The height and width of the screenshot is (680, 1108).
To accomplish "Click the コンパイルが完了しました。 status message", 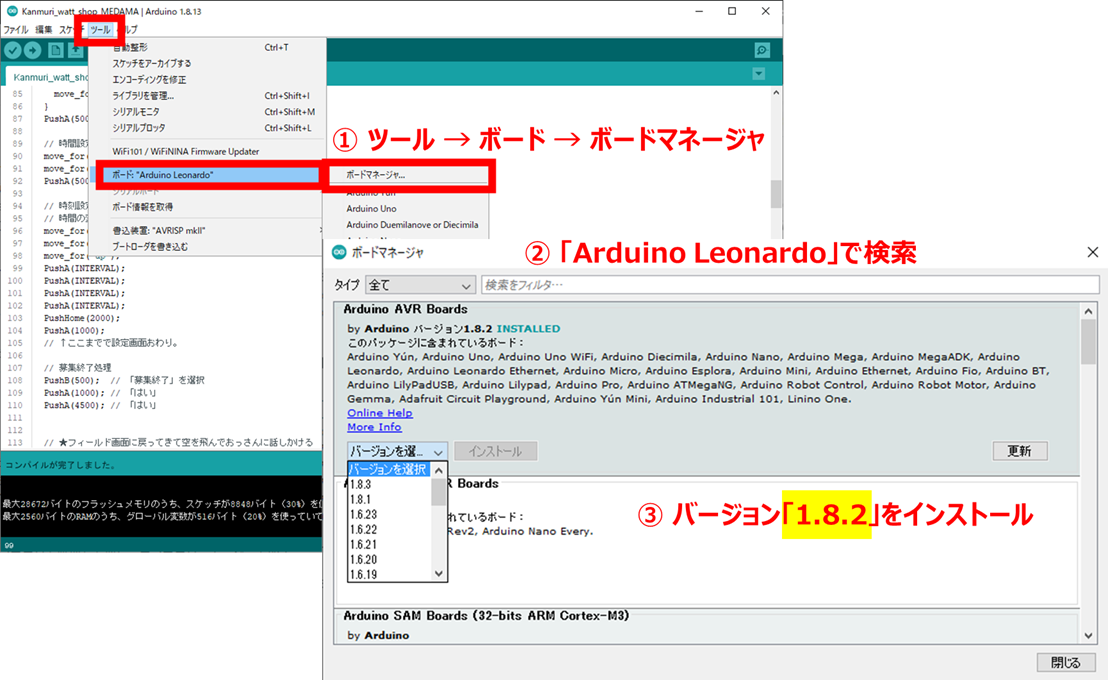I will click(x=61, y=465).
